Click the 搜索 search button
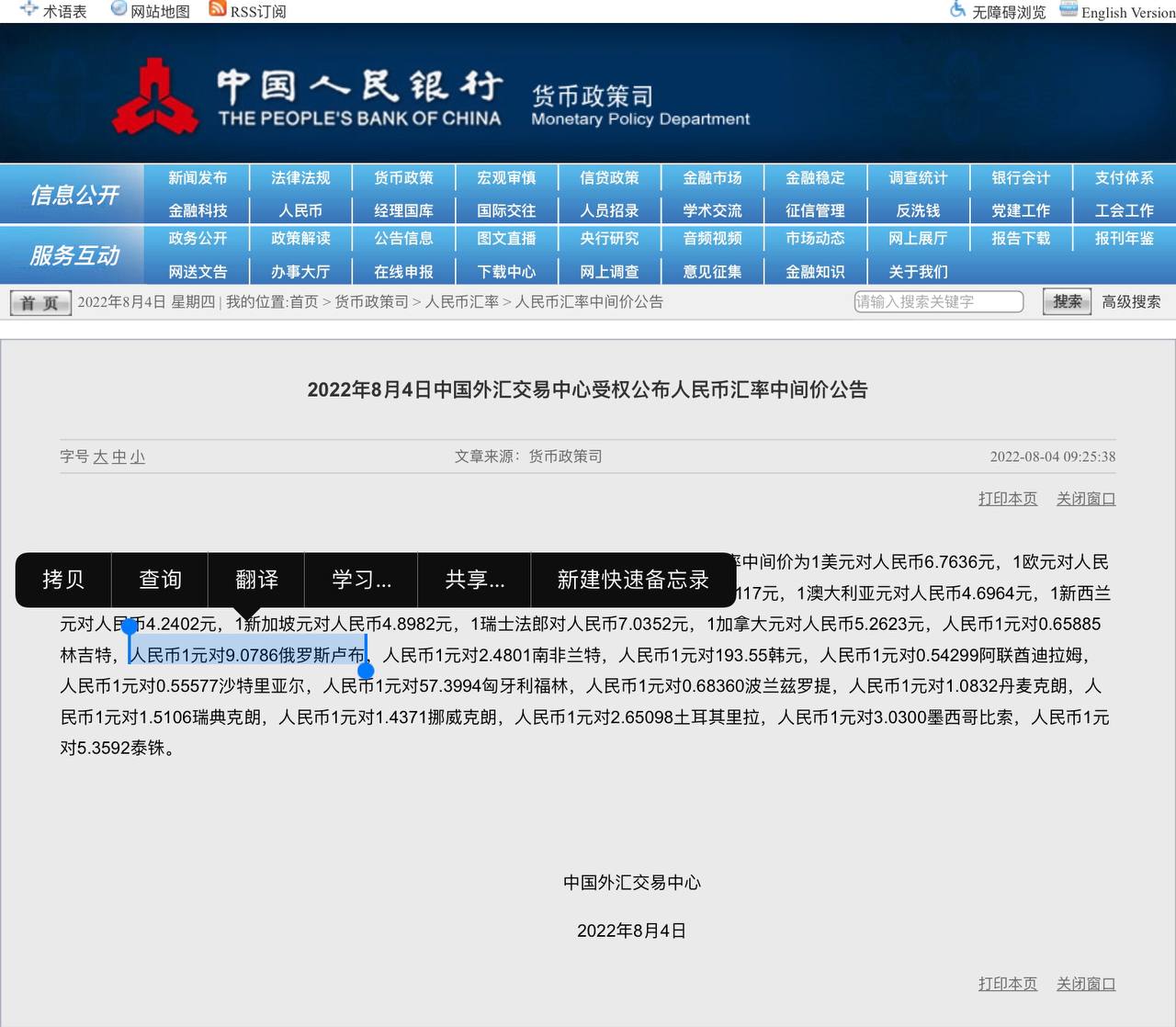The image size is (1176, 1027). click(x=1067, y=301)
